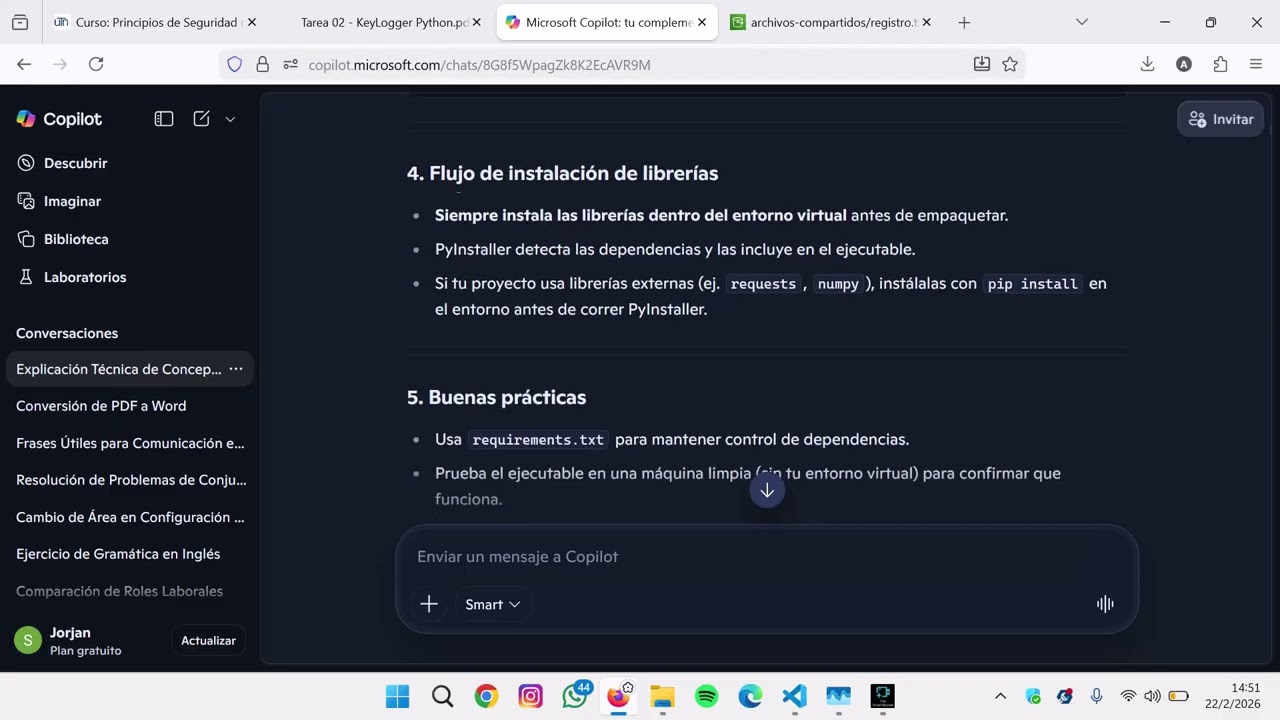Image resolution: width=1280 pixels, height=720 pixels.
Task: Open Firefox View tab list icon
Action: point(20,22)
